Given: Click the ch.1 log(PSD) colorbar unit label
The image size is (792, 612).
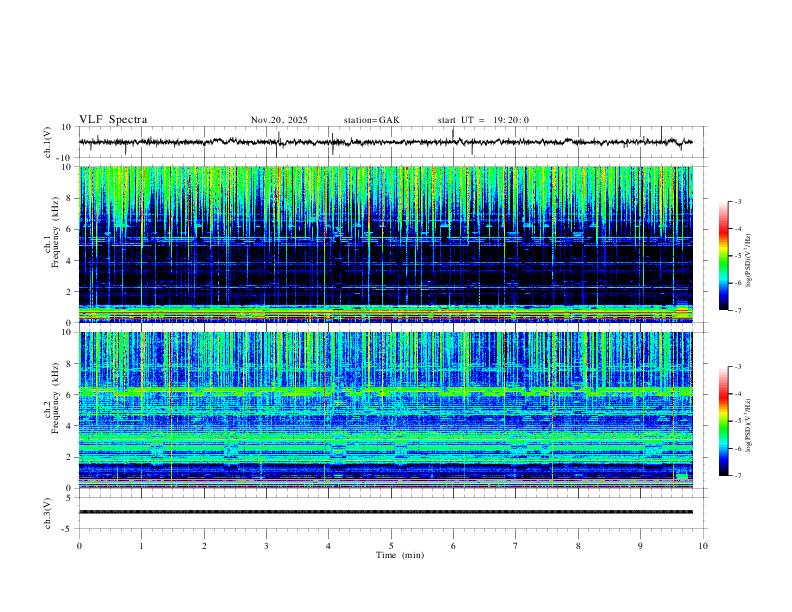Looking at the screenshot, I should pyautogui.click(x=748, y=260).
